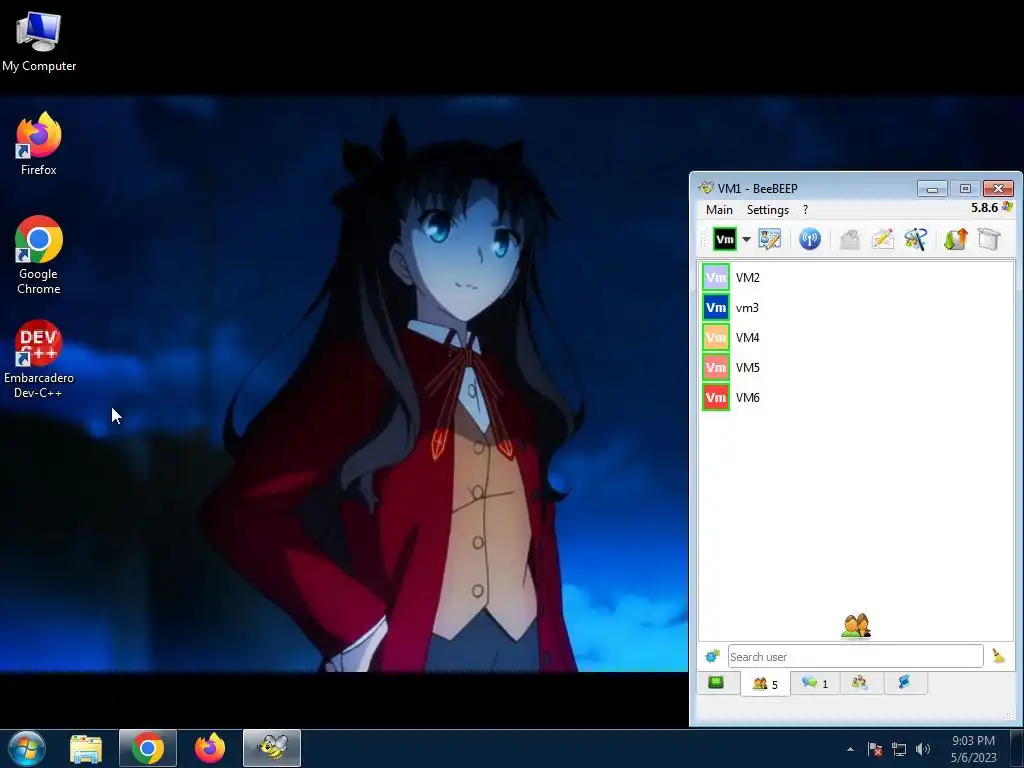Select user VM6 in the user list

point(857,398)
